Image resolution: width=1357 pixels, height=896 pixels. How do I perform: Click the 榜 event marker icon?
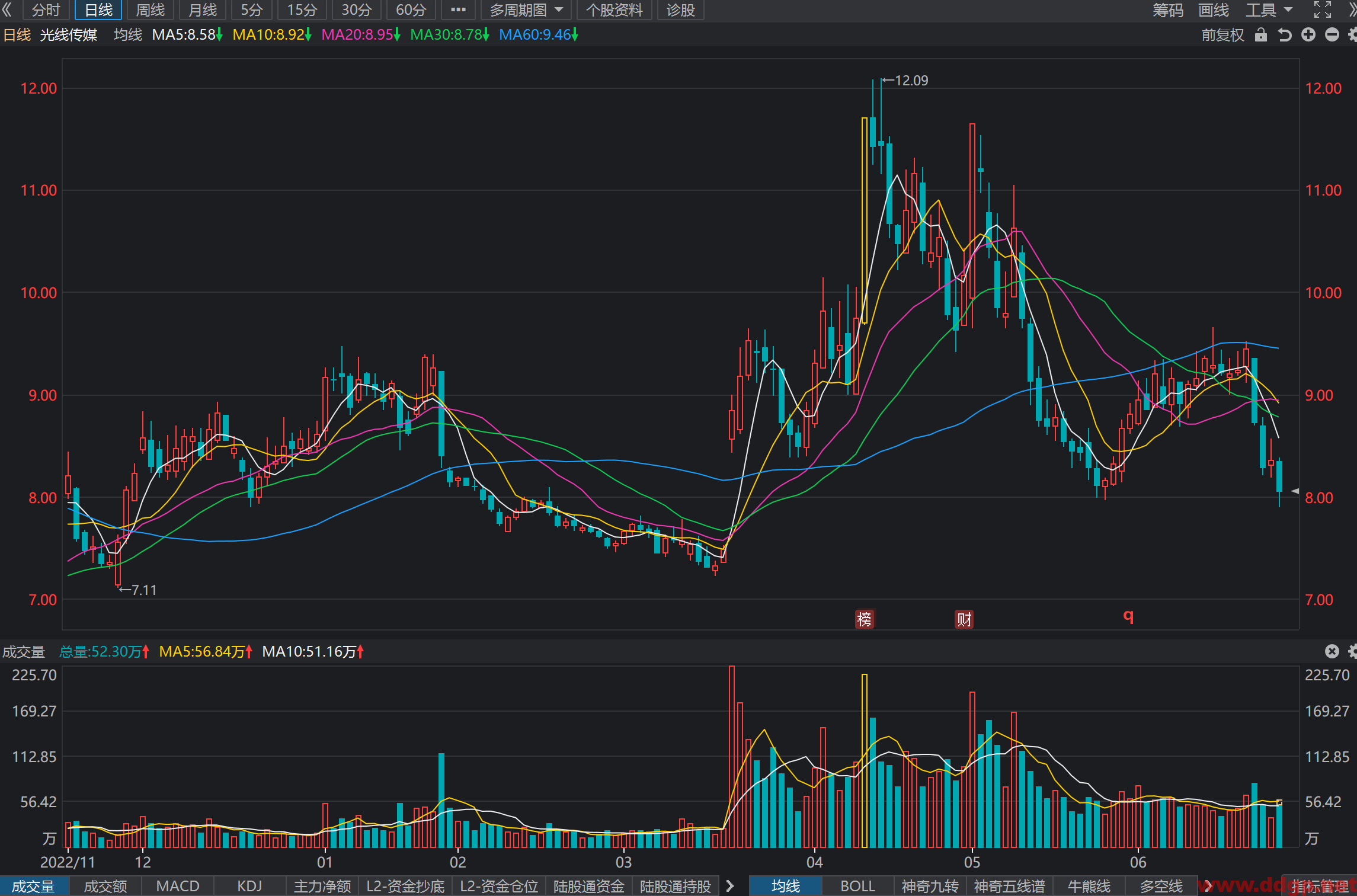click(865, 619)
